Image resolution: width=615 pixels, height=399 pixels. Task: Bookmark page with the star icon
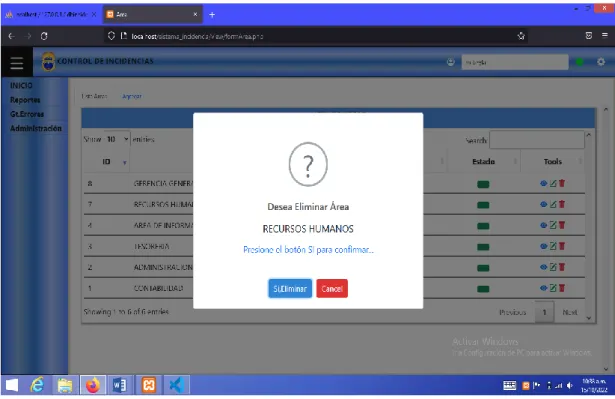pyautogui.click(x=520, y=36)
